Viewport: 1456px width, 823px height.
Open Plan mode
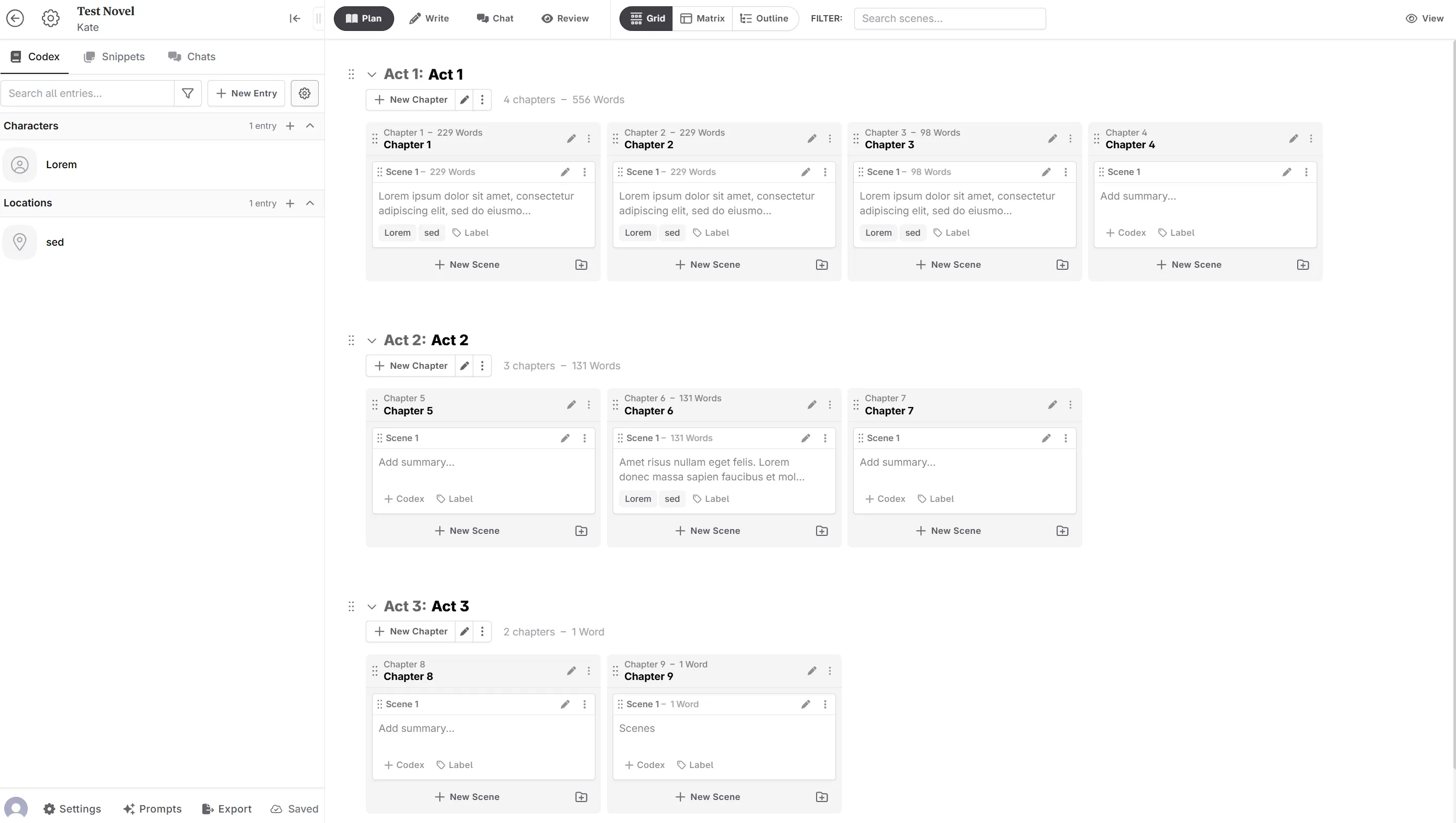tap(364, 18)
